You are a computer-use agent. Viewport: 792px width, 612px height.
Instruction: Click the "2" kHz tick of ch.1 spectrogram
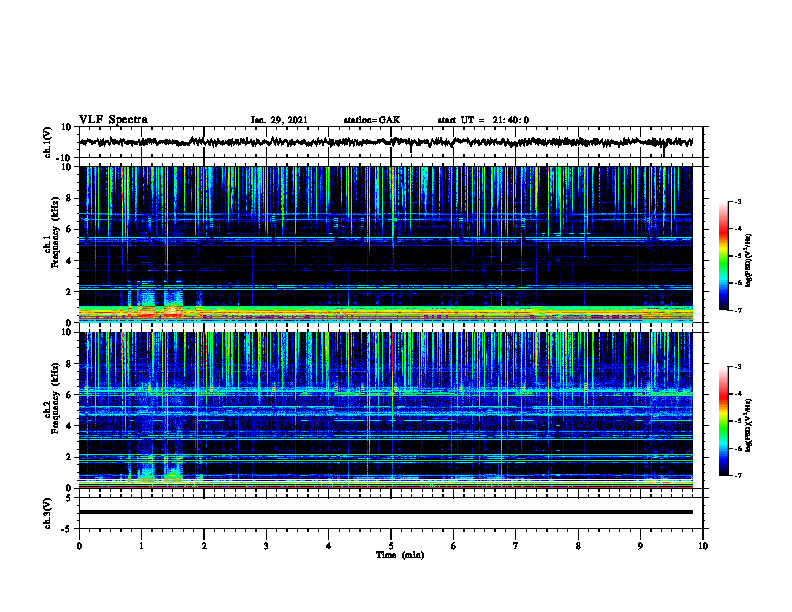[x=69, y=292]
